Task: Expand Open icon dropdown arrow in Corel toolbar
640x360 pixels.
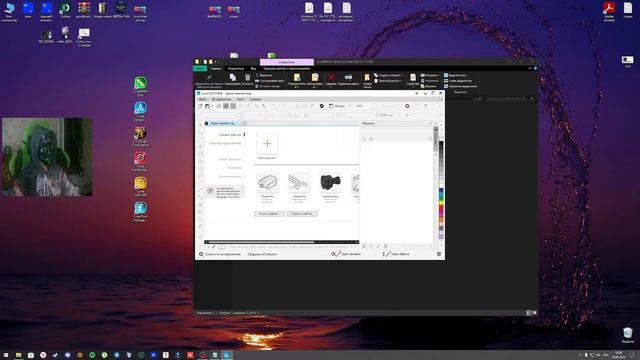Action: coord(212,106)
